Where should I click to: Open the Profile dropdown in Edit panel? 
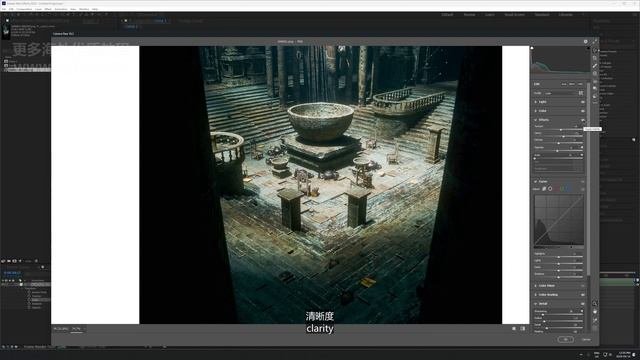tap(560, 93)
